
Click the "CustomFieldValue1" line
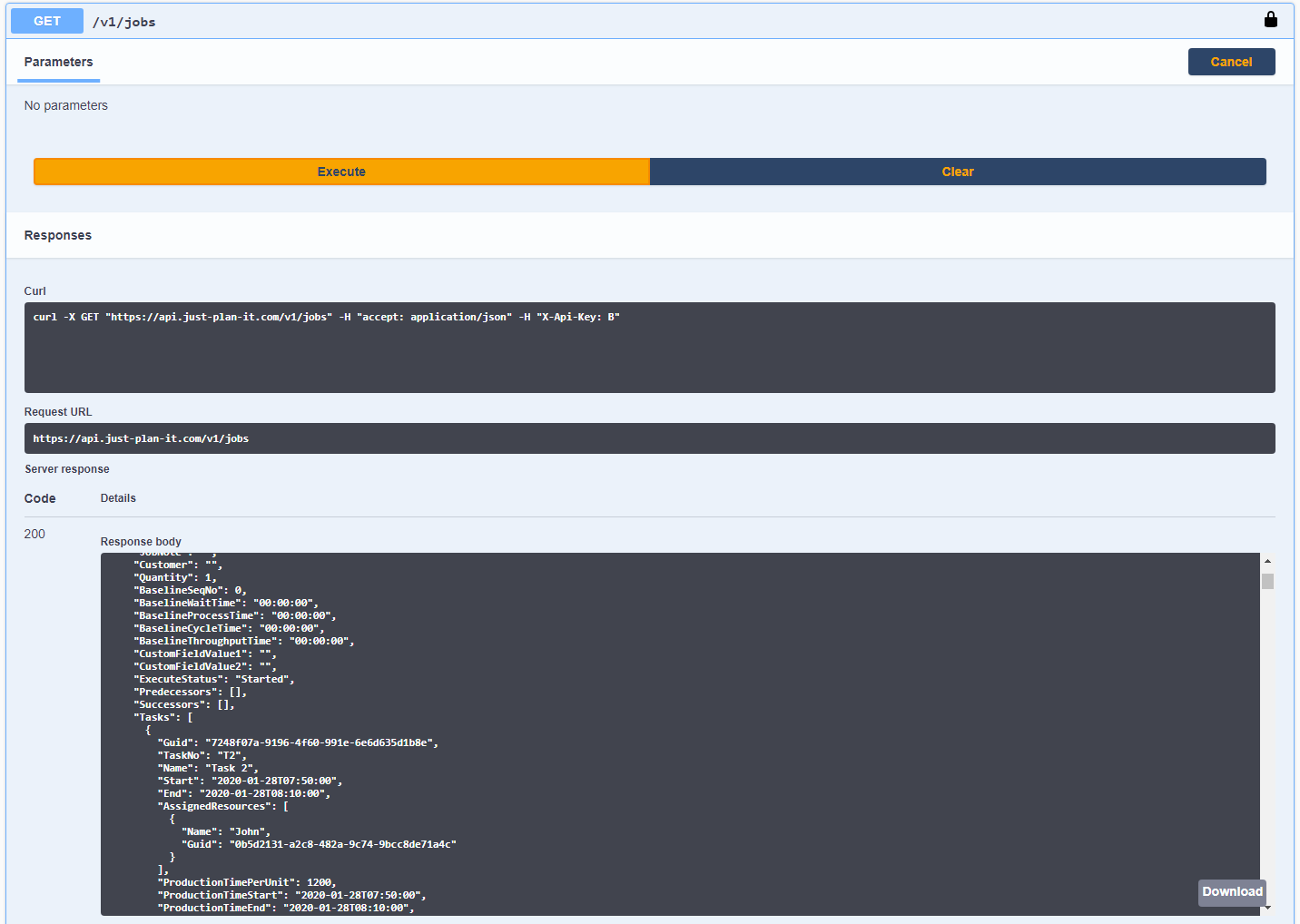[205, 654]
